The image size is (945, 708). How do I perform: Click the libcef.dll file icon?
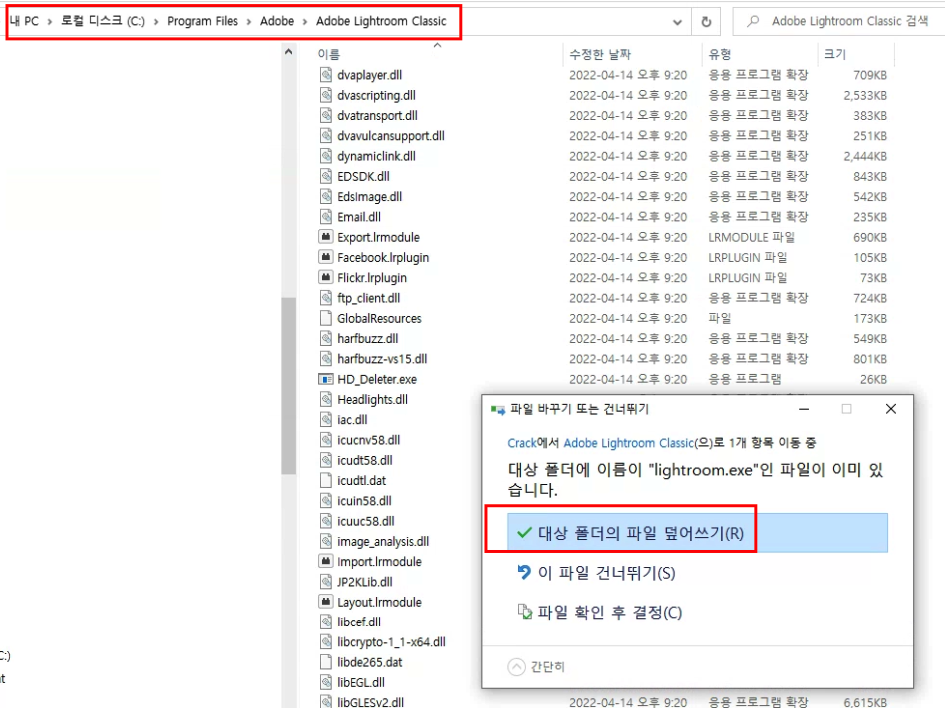[x=325, y=622]
